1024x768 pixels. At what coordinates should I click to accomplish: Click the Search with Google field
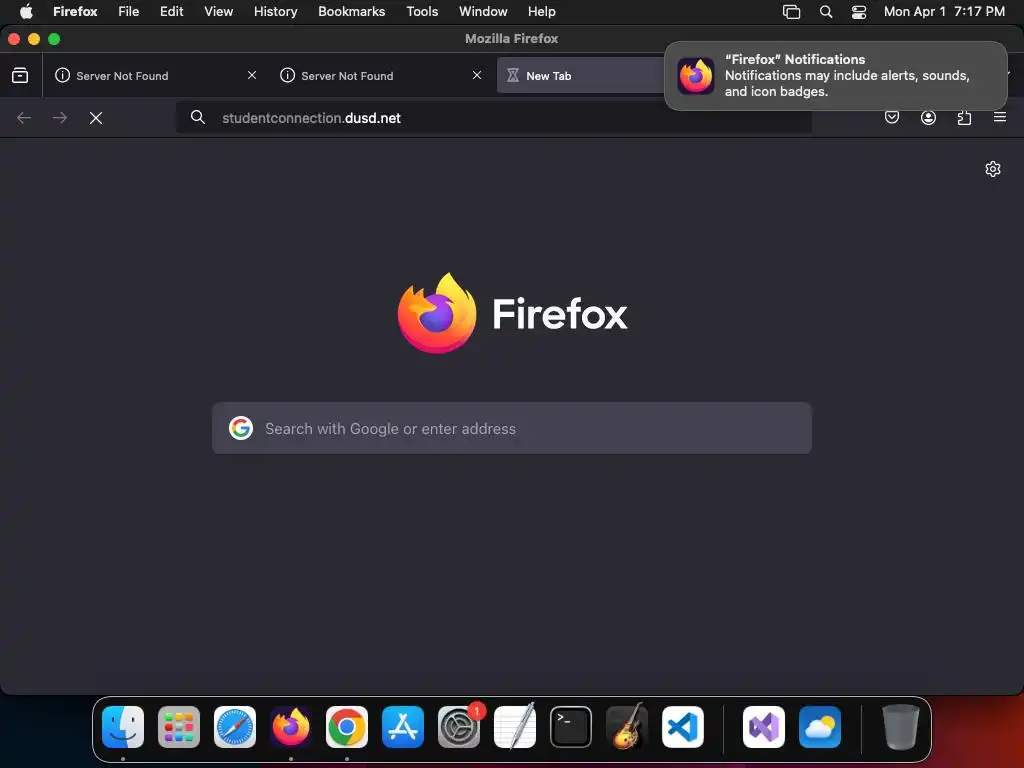512,428
